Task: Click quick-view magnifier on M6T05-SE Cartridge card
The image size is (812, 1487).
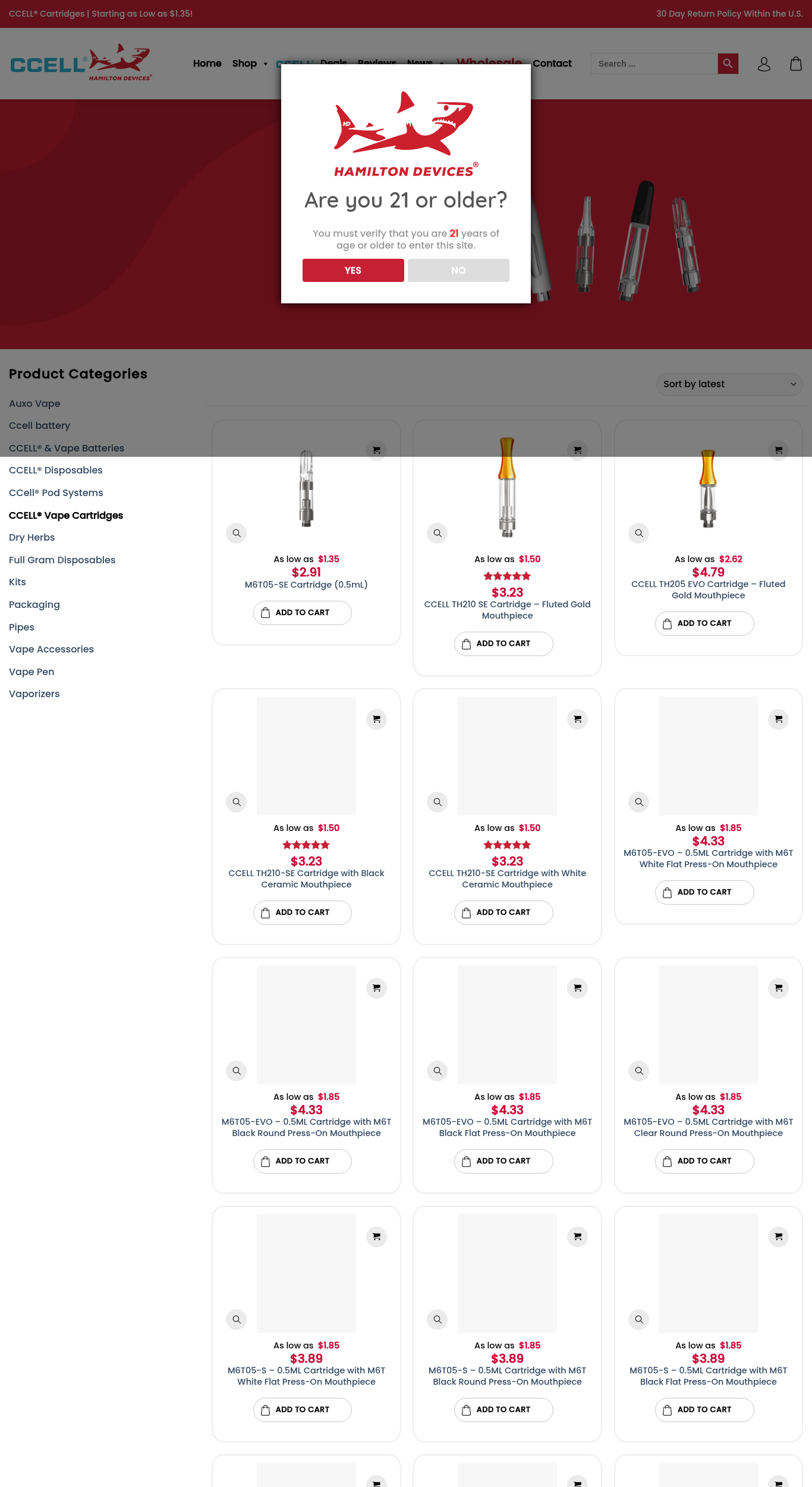Action: pyautogui.click(x=237, y=533)
